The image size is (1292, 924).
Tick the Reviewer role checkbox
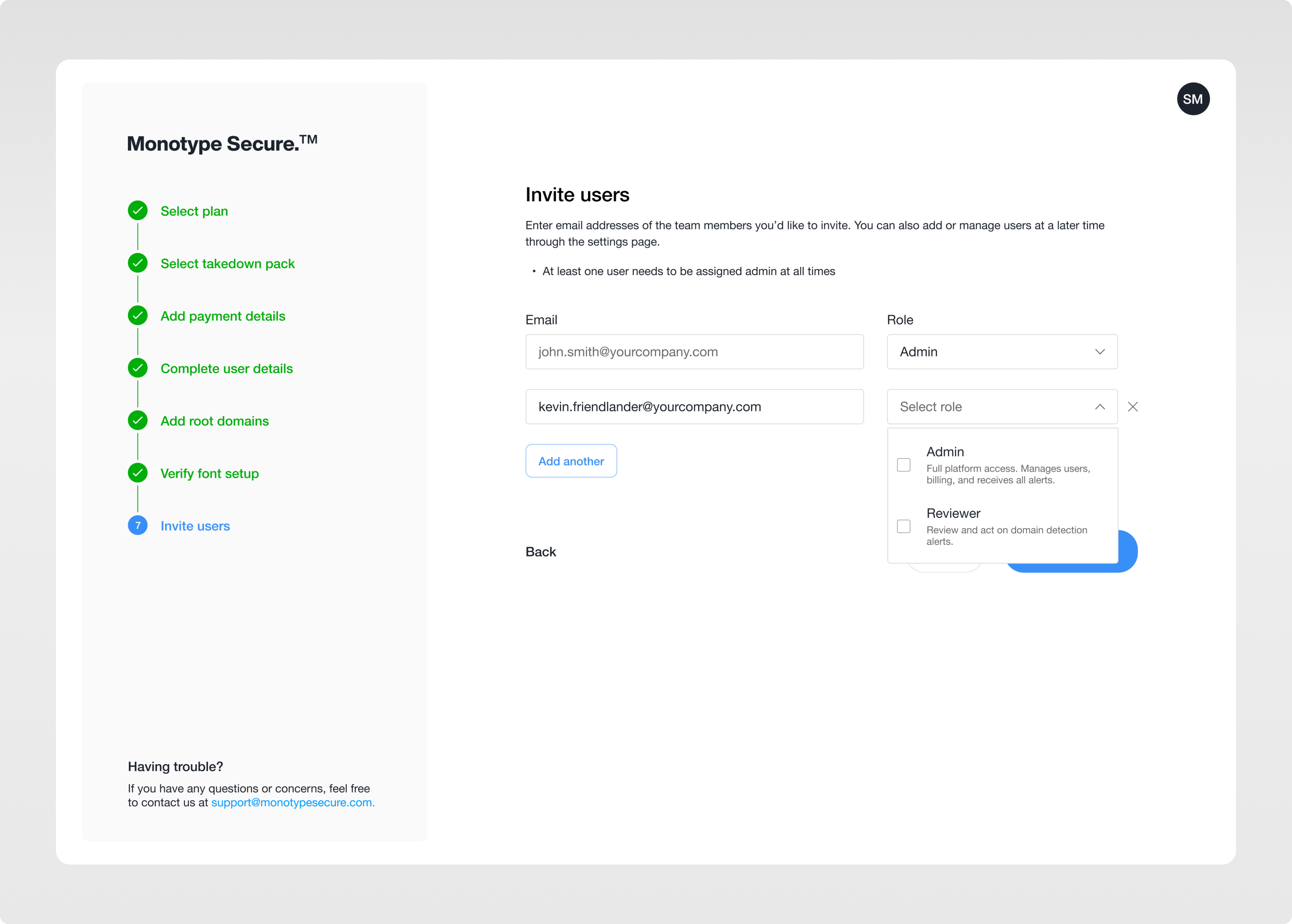point(904,526)
